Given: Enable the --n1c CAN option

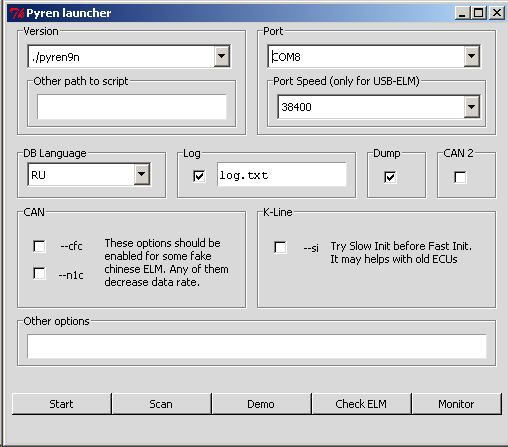Looking at the screenshot, I should 39,273.
